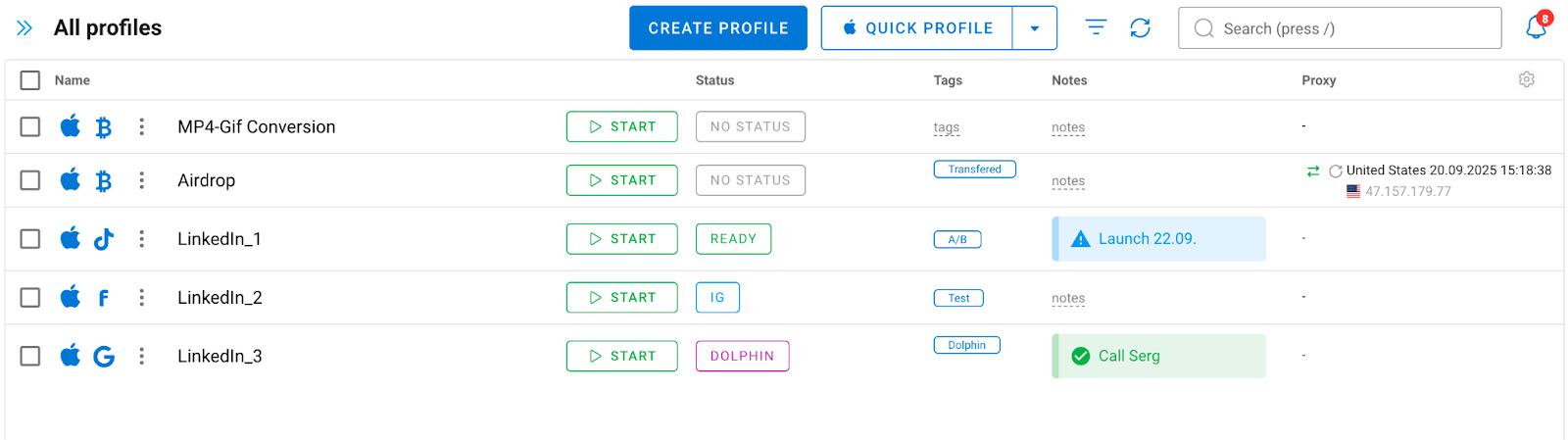Viewport: 1568px width, 440px height.
Task: Click the Create Profile button
Action: [717, 28]
